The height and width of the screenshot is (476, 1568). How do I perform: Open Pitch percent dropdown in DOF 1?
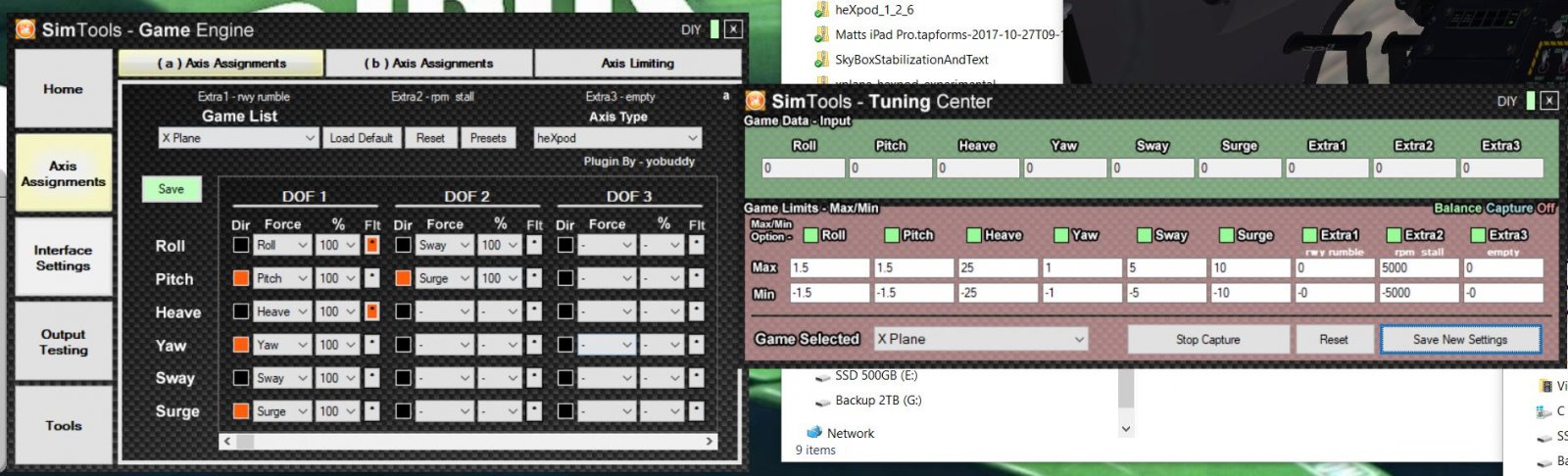(x=337, y=278)
